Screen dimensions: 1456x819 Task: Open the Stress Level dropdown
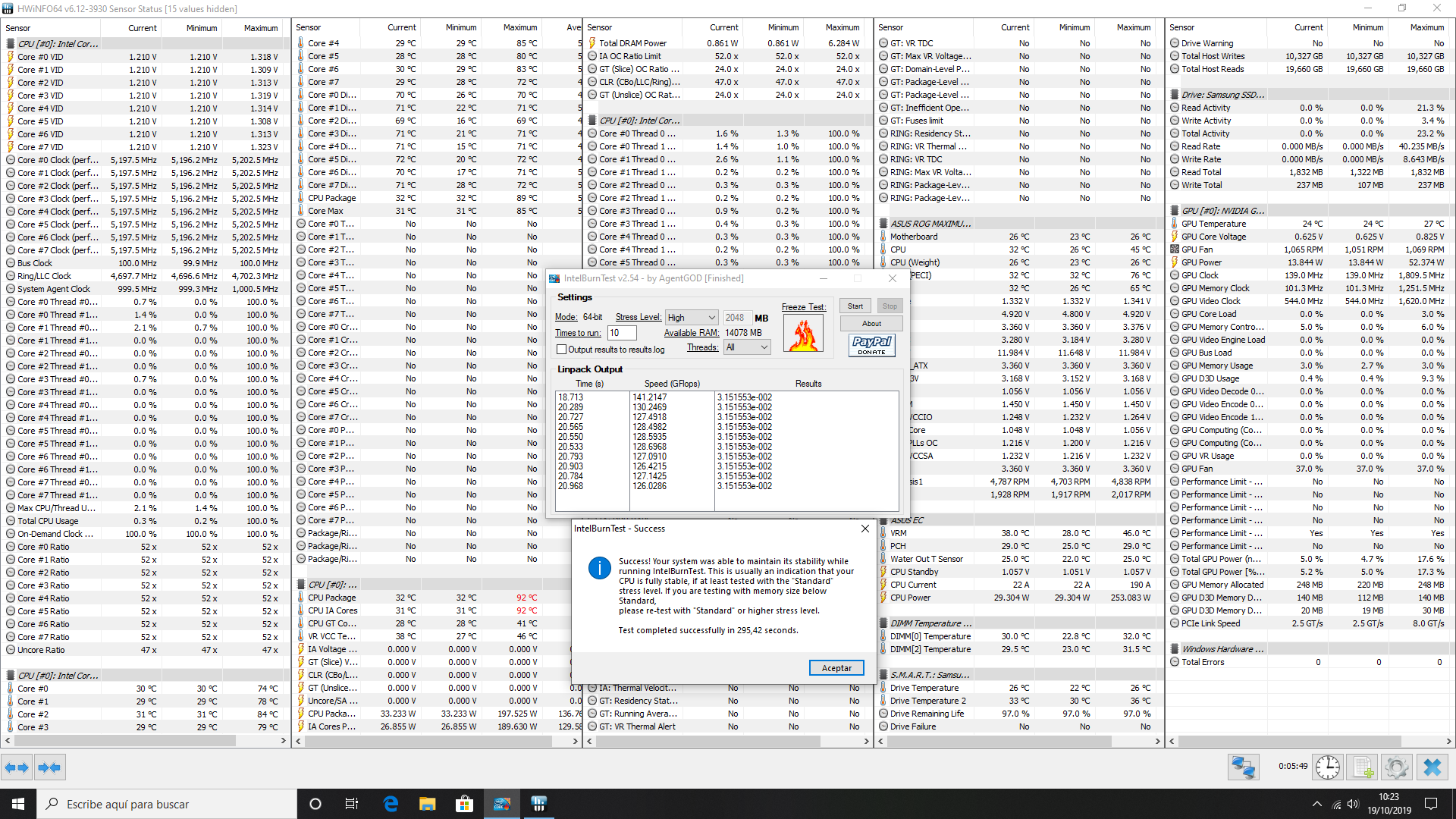point(692,318)
